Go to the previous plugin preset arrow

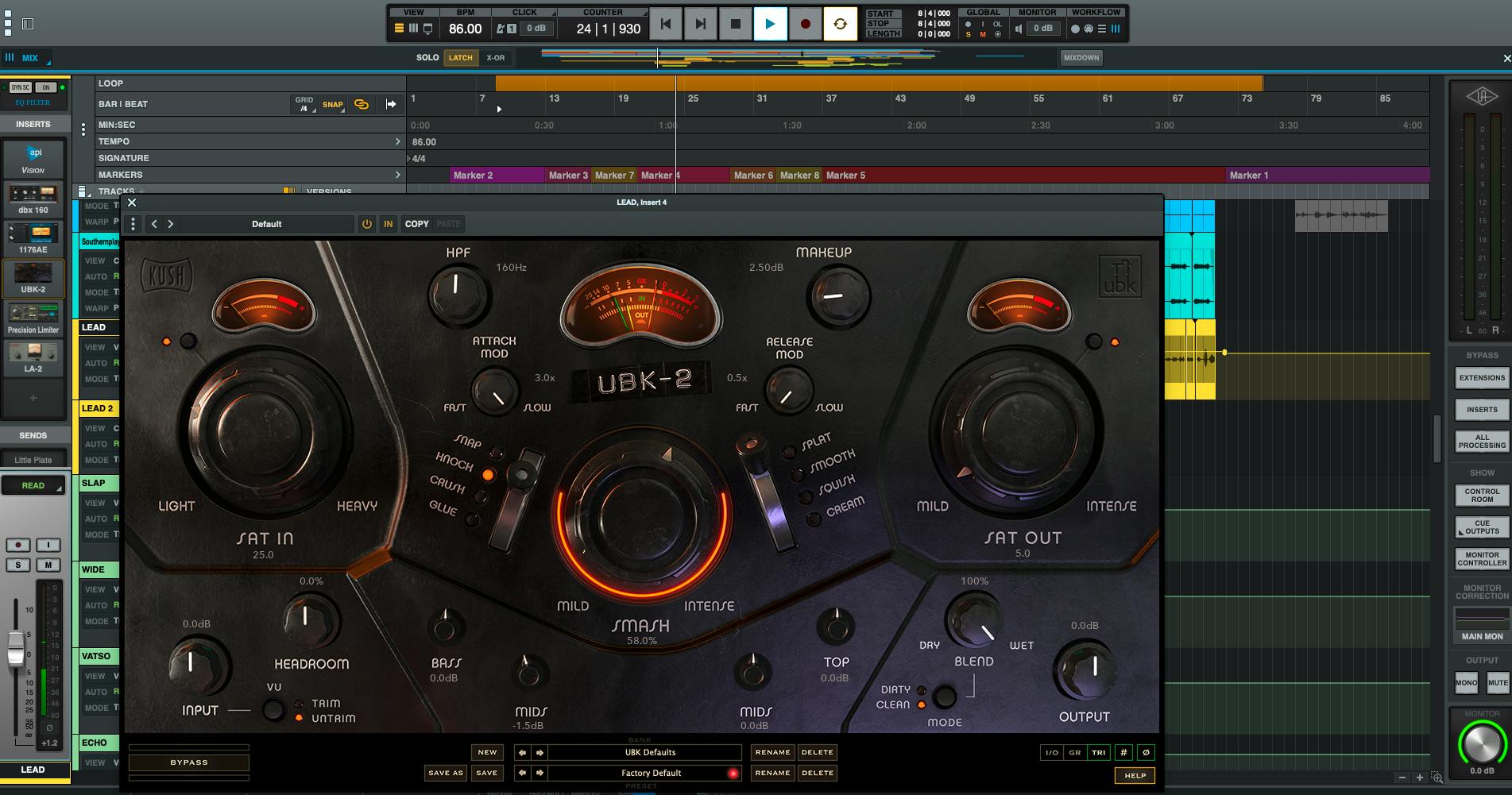tap(154, 224)
